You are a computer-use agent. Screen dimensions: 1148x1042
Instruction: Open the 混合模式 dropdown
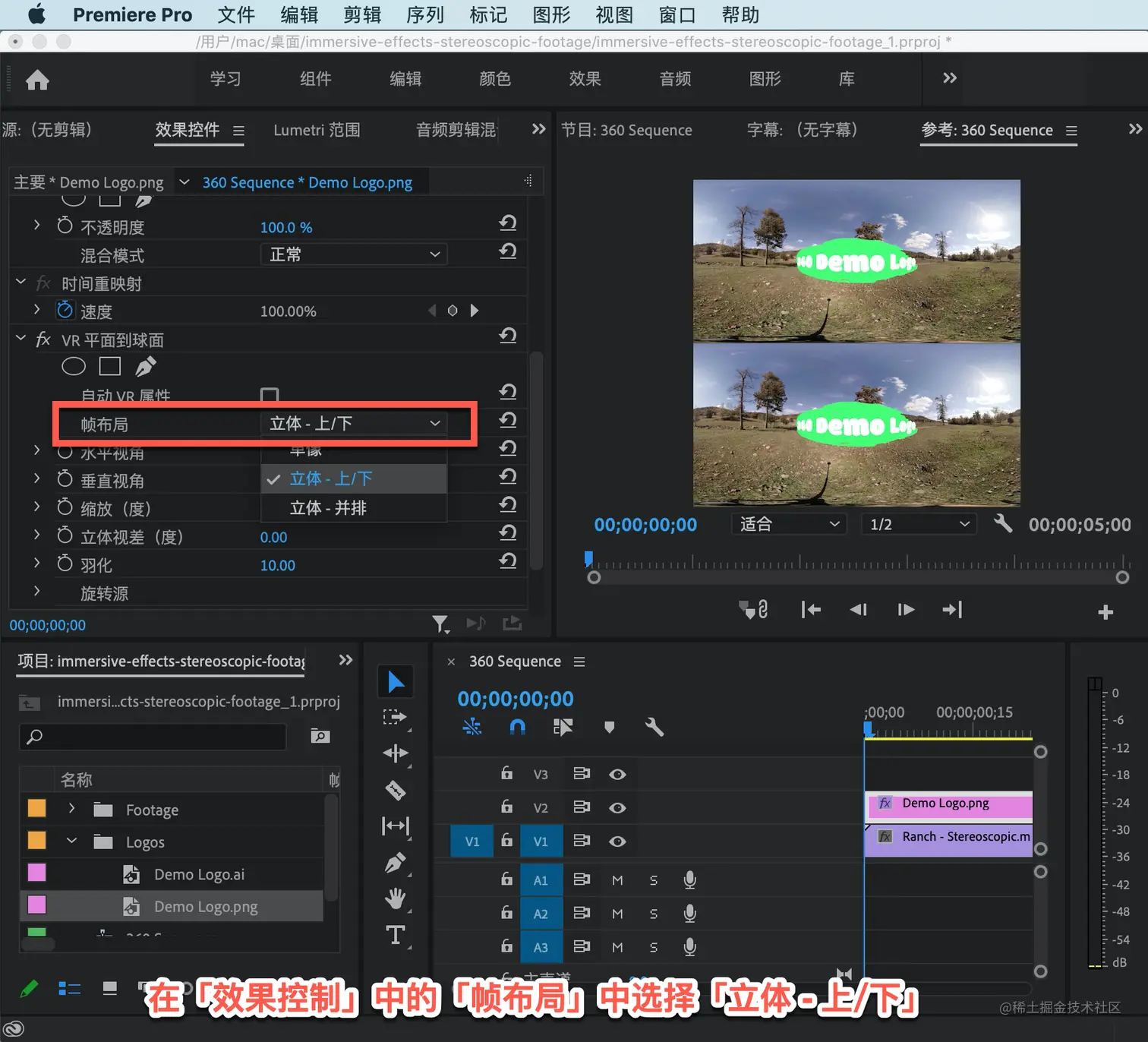click(354, 254)
